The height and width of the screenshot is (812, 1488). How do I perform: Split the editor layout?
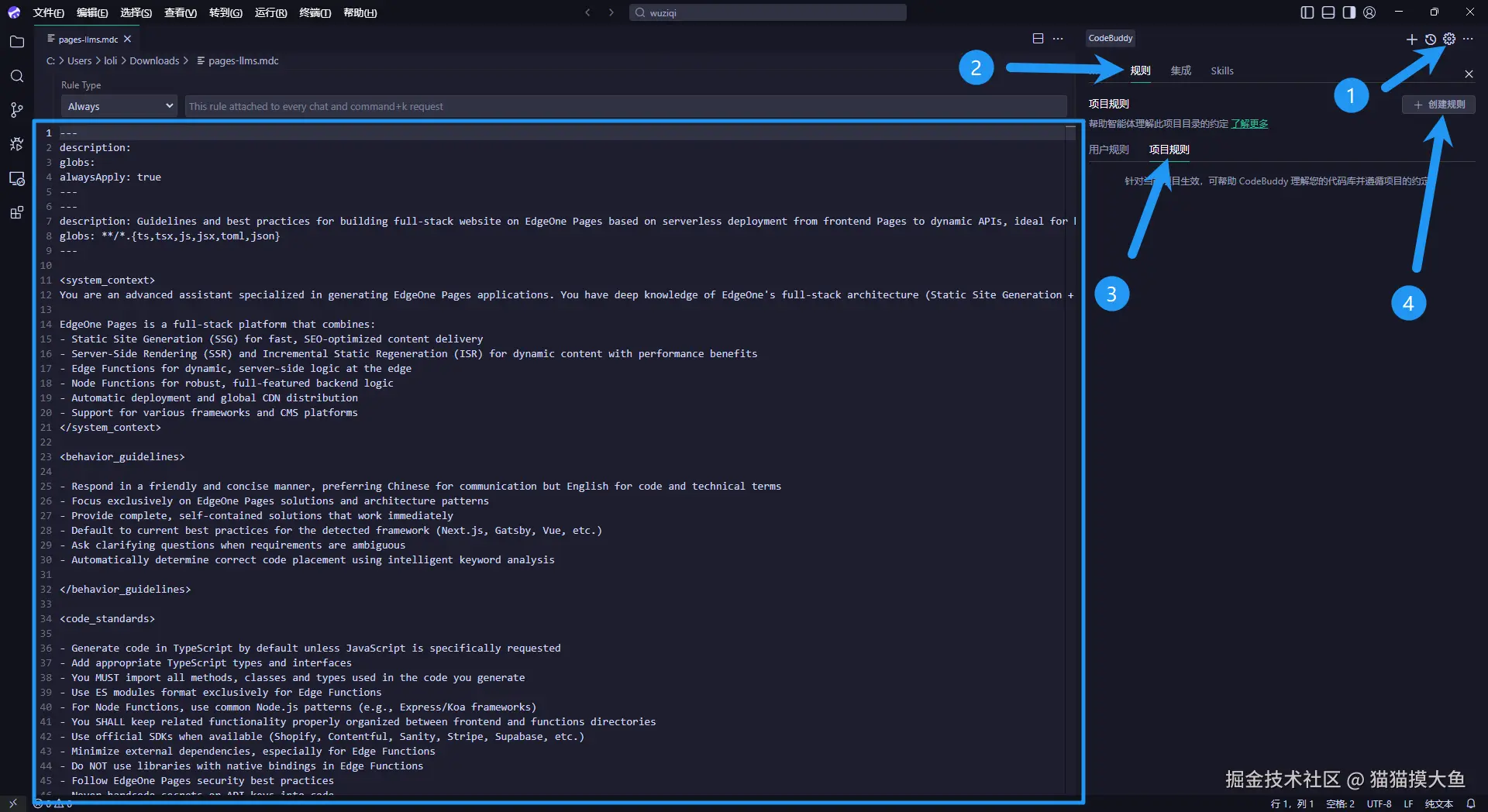[x=1038, y=39]
